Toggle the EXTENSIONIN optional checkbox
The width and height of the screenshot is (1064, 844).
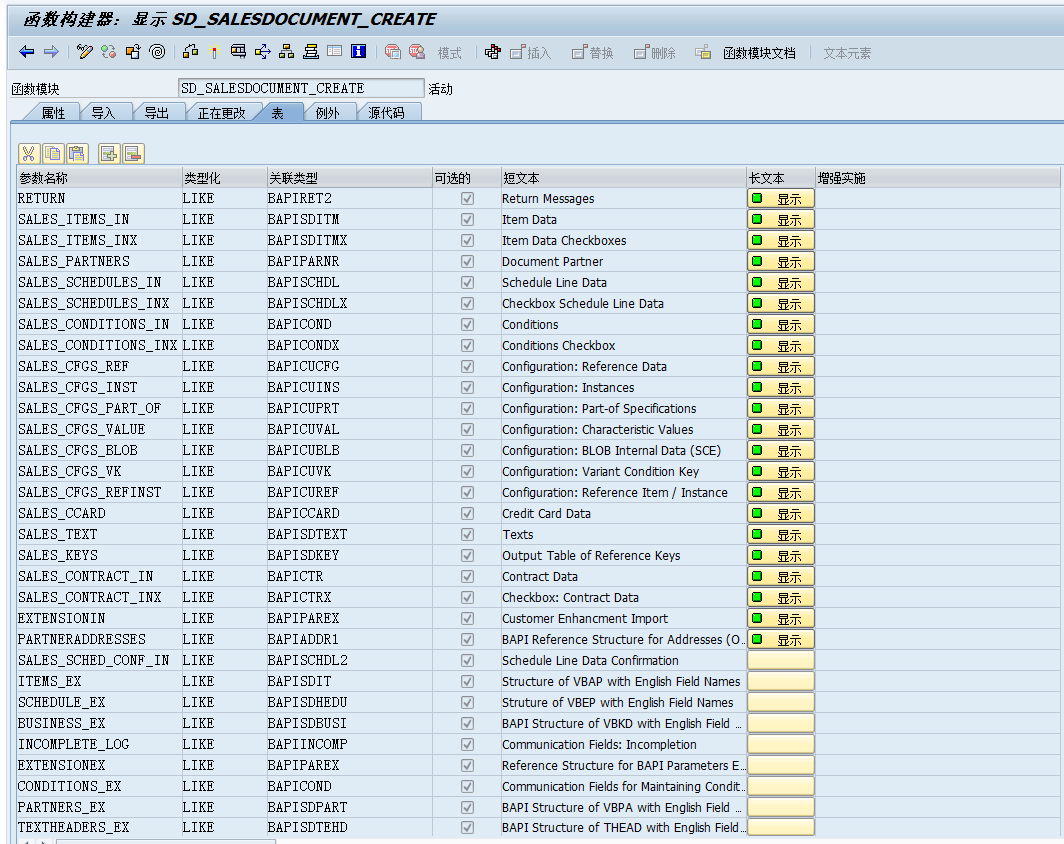(x=466, y=618)
